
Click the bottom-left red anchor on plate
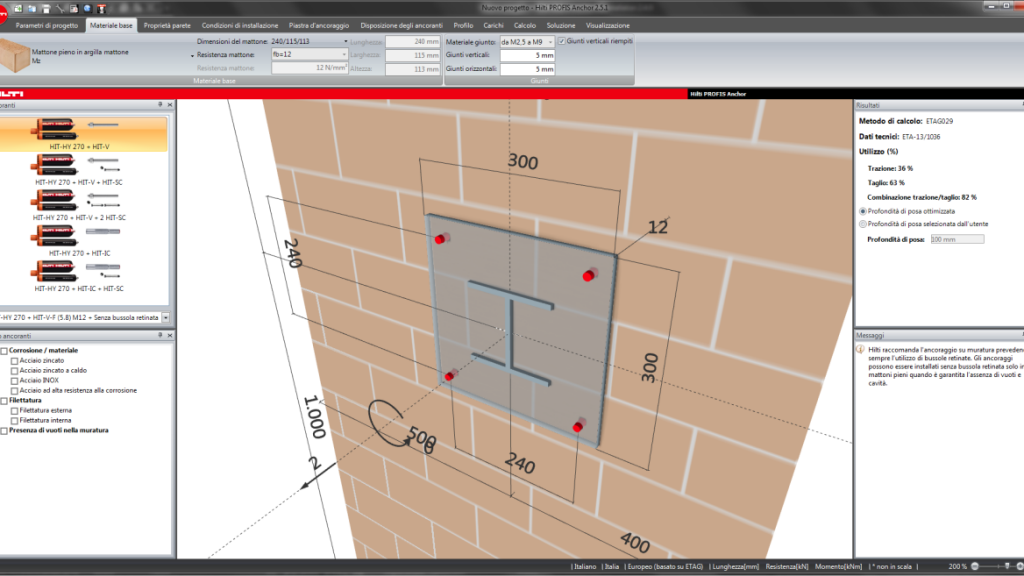click(450, 376)
